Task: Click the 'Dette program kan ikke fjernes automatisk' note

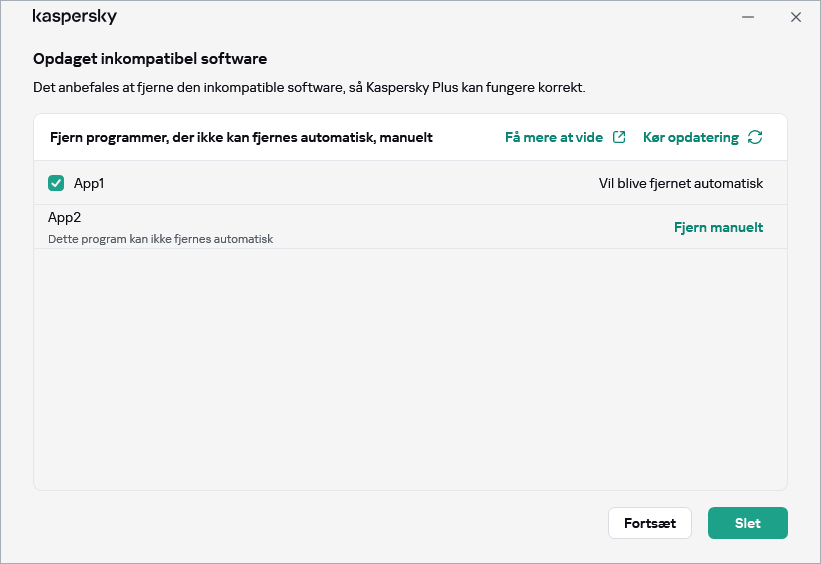Action: [x=161, y=239]
